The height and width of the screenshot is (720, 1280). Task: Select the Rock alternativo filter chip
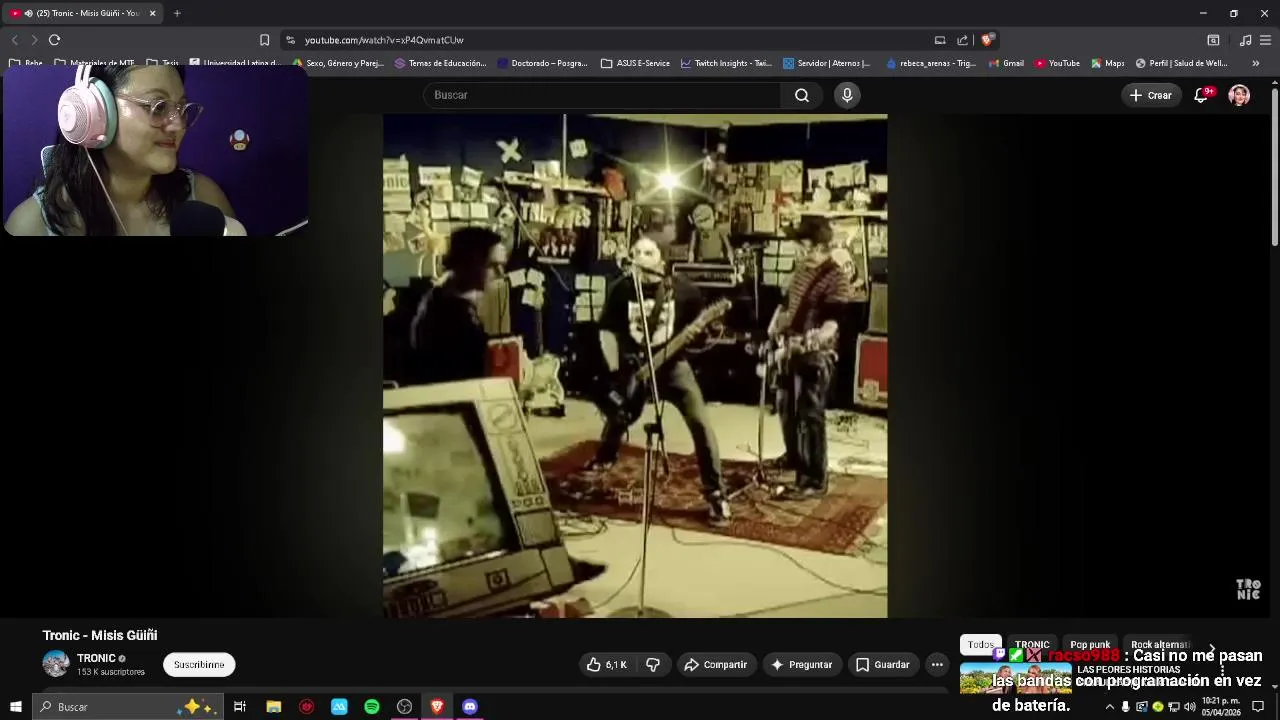pos(1158,645)
